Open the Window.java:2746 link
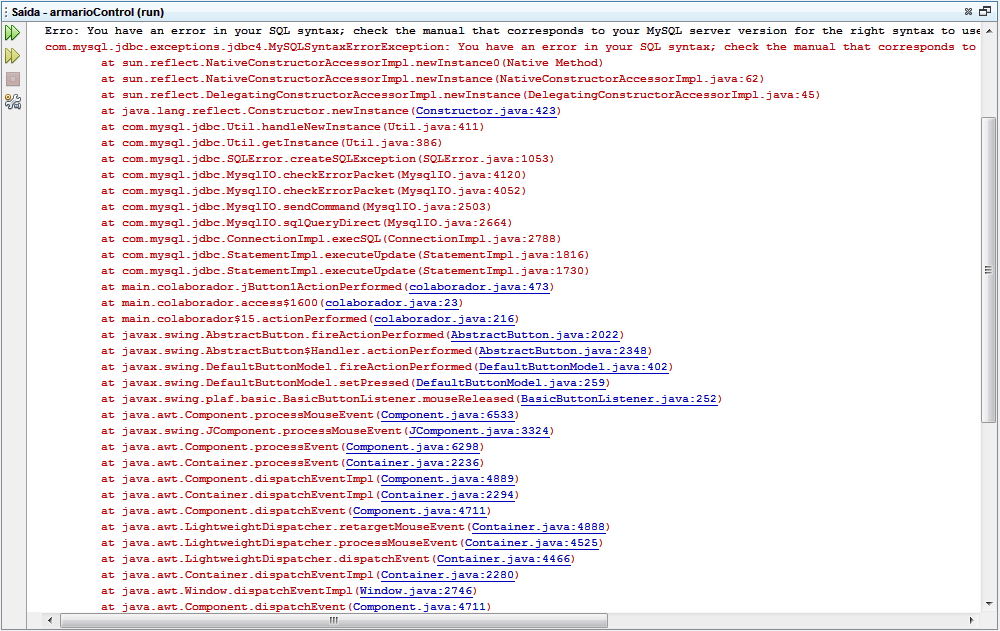1000x631 pixels. click(416, 591)
